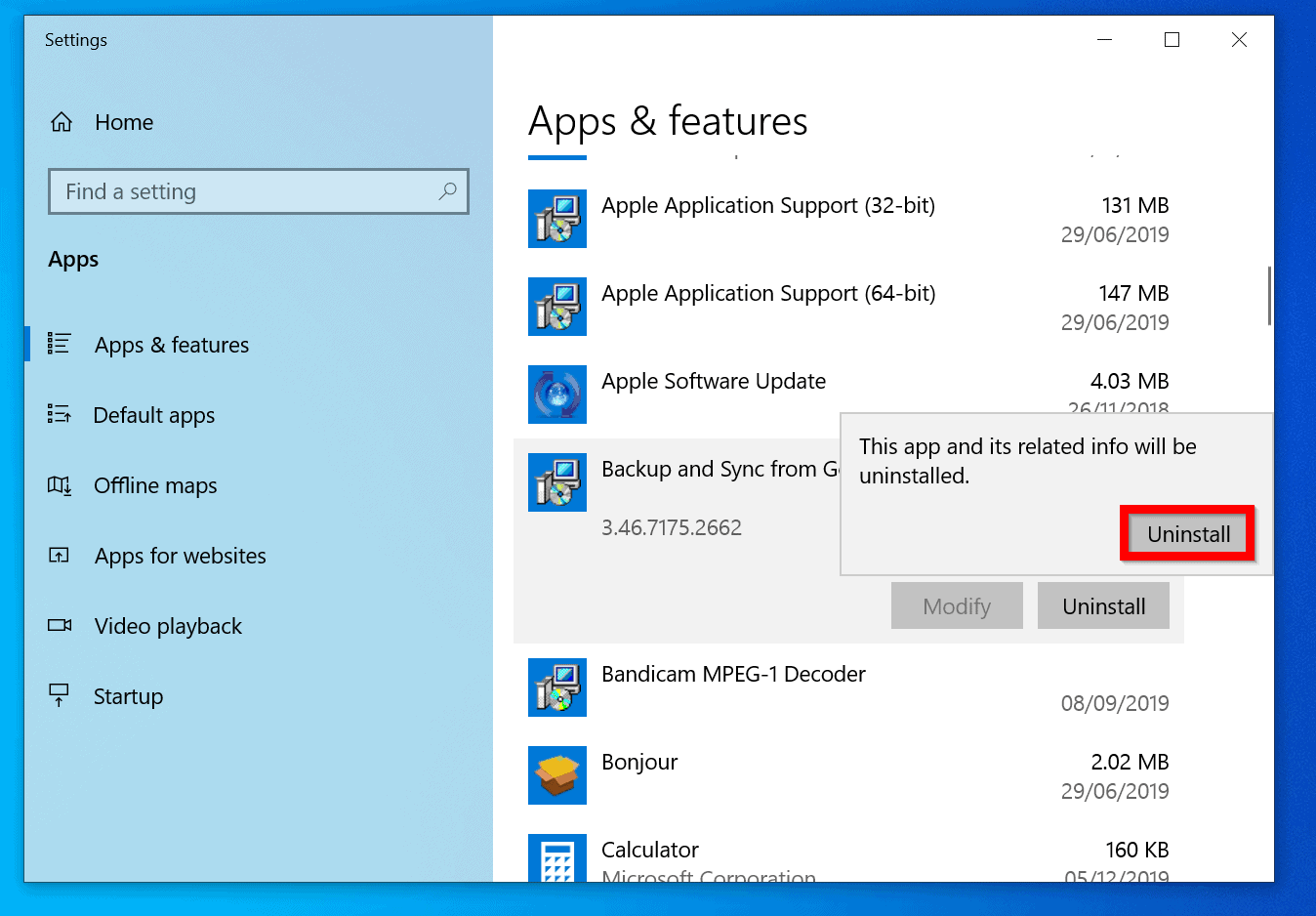Image resolution: width=1316 pixels, height=916 pixels.
Task: Select the Bonjour entry name
Action: point(639,762)
